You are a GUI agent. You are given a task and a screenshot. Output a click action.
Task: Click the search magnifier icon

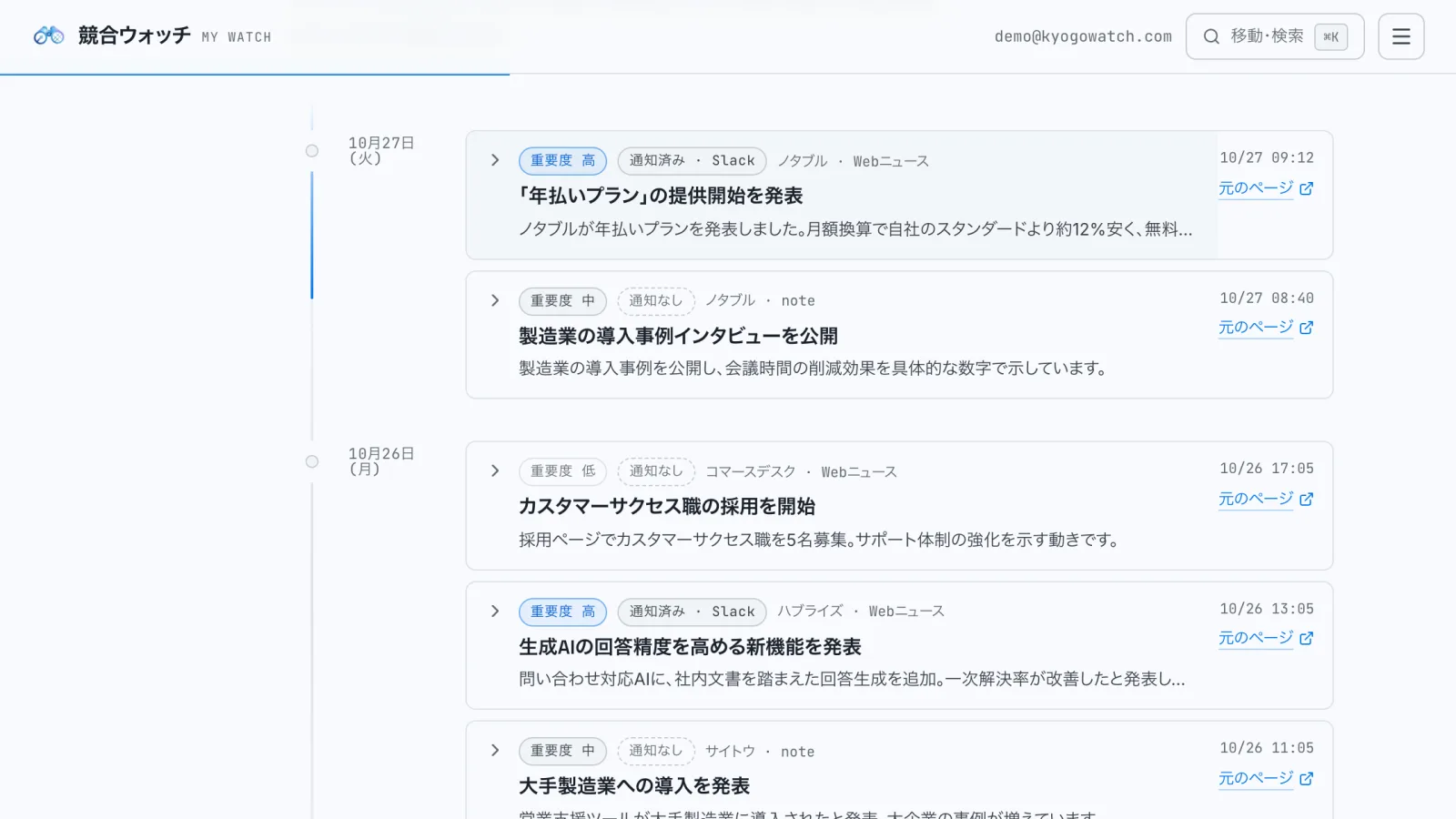pyautogui.click(x=1211, y=36)
